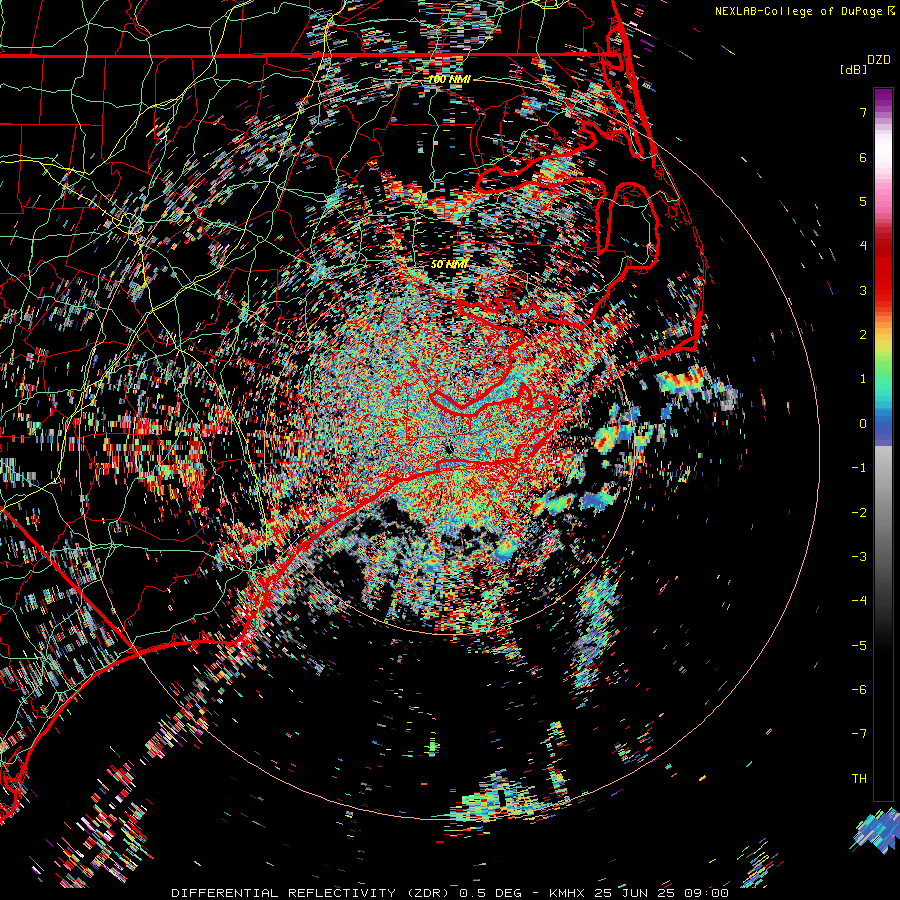The height and width of the screenshot is (900, 900).
Task: Click the ZDR color scale bar
Action: click(883, 444)
